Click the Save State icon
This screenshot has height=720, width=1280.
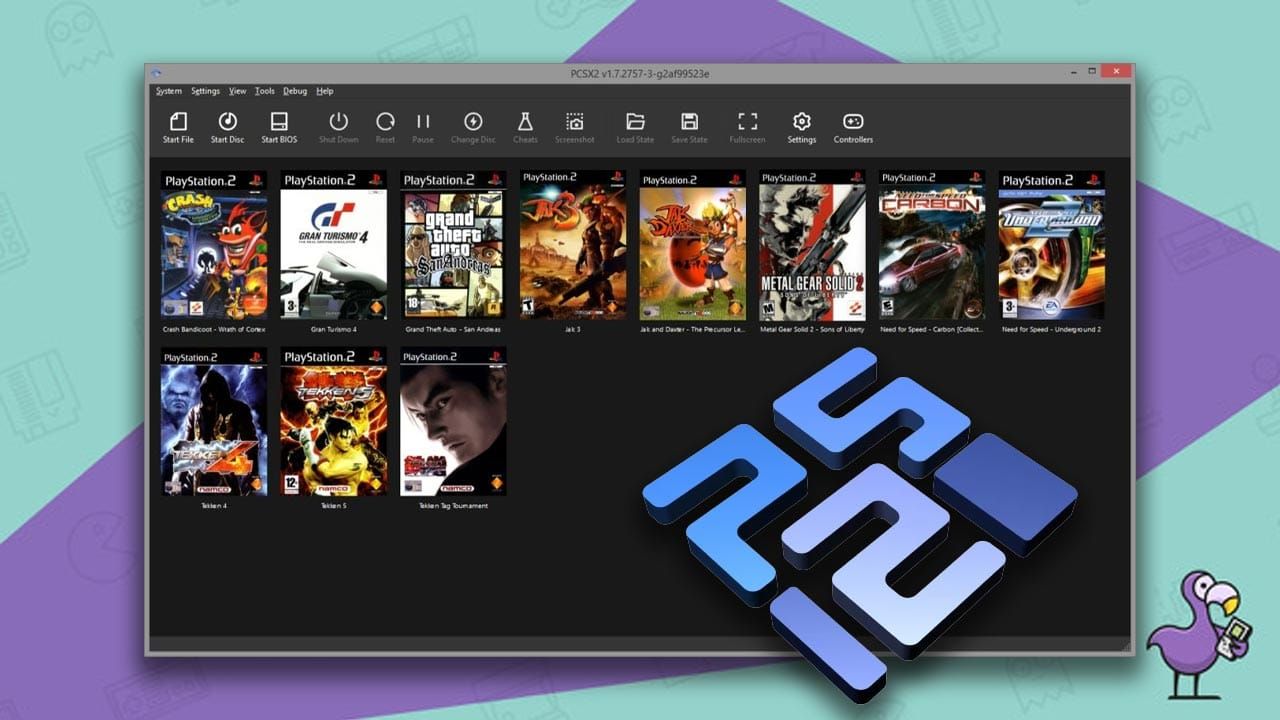click(689, 125)
